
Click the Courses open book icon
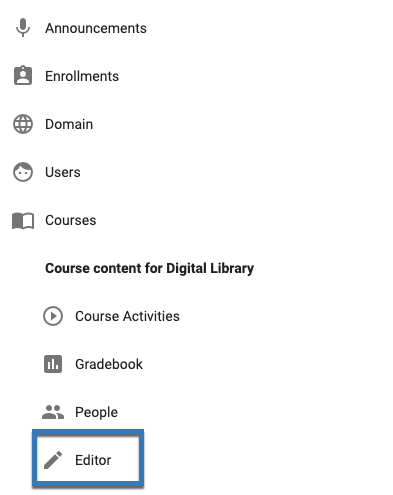click(x=23, y=221)
